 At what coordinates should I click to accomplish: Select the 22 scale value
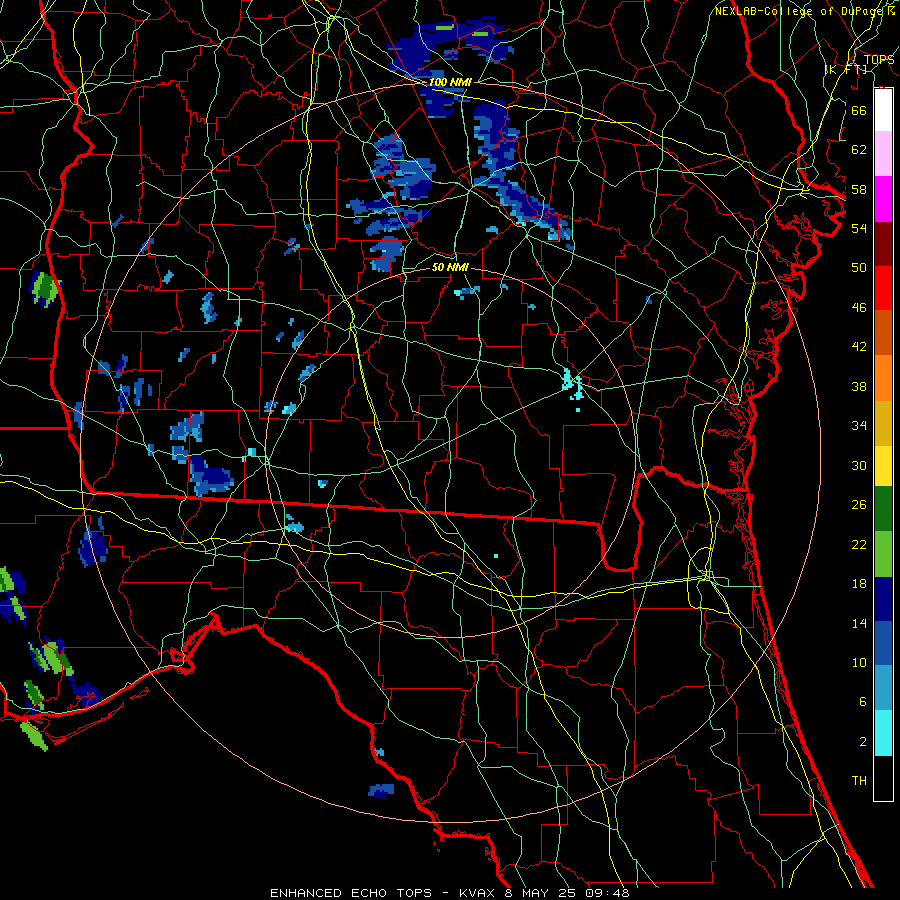click(x=859, y=544)
